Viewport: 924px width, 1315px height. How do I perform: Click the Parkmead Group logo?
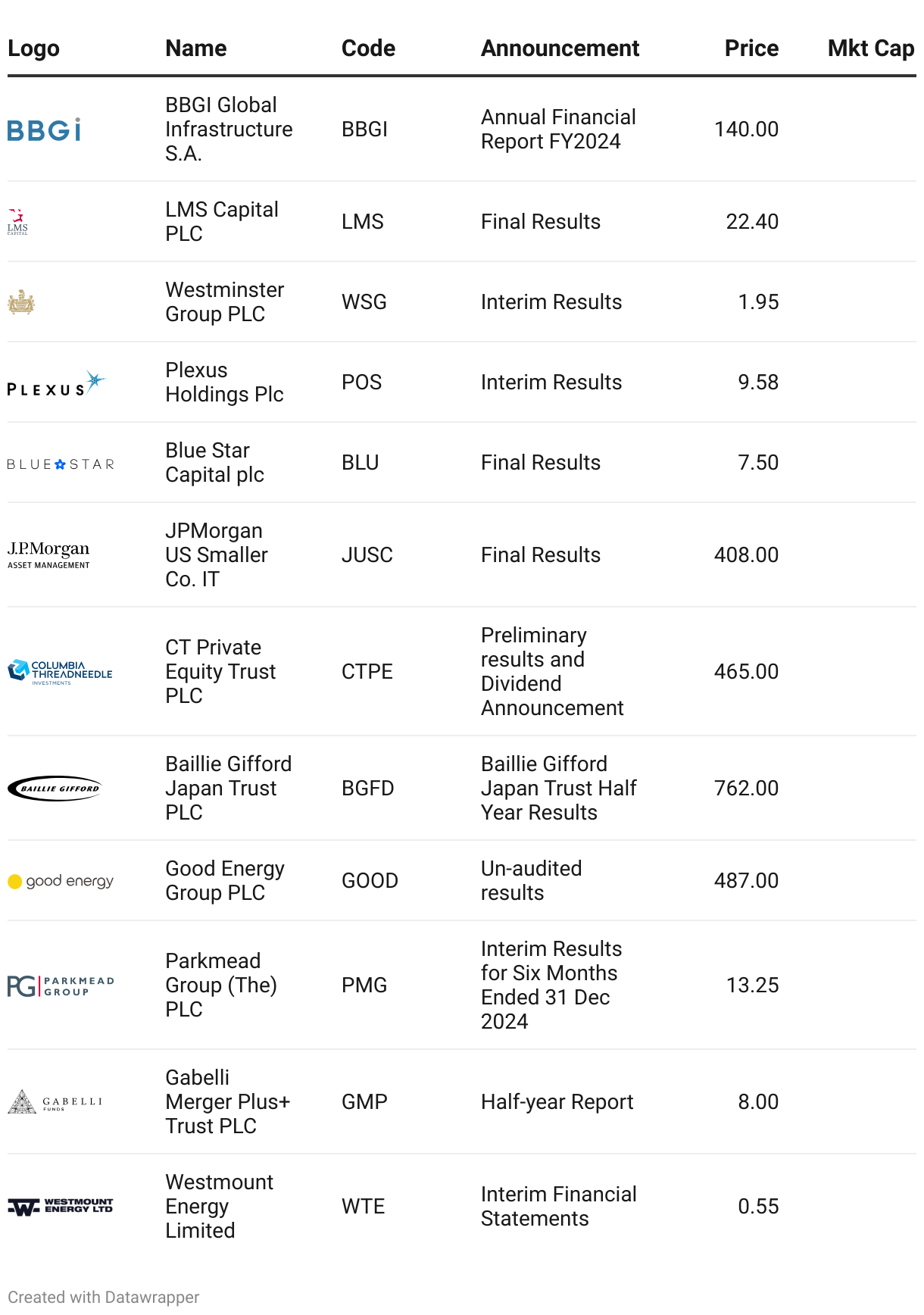(61, 985)
